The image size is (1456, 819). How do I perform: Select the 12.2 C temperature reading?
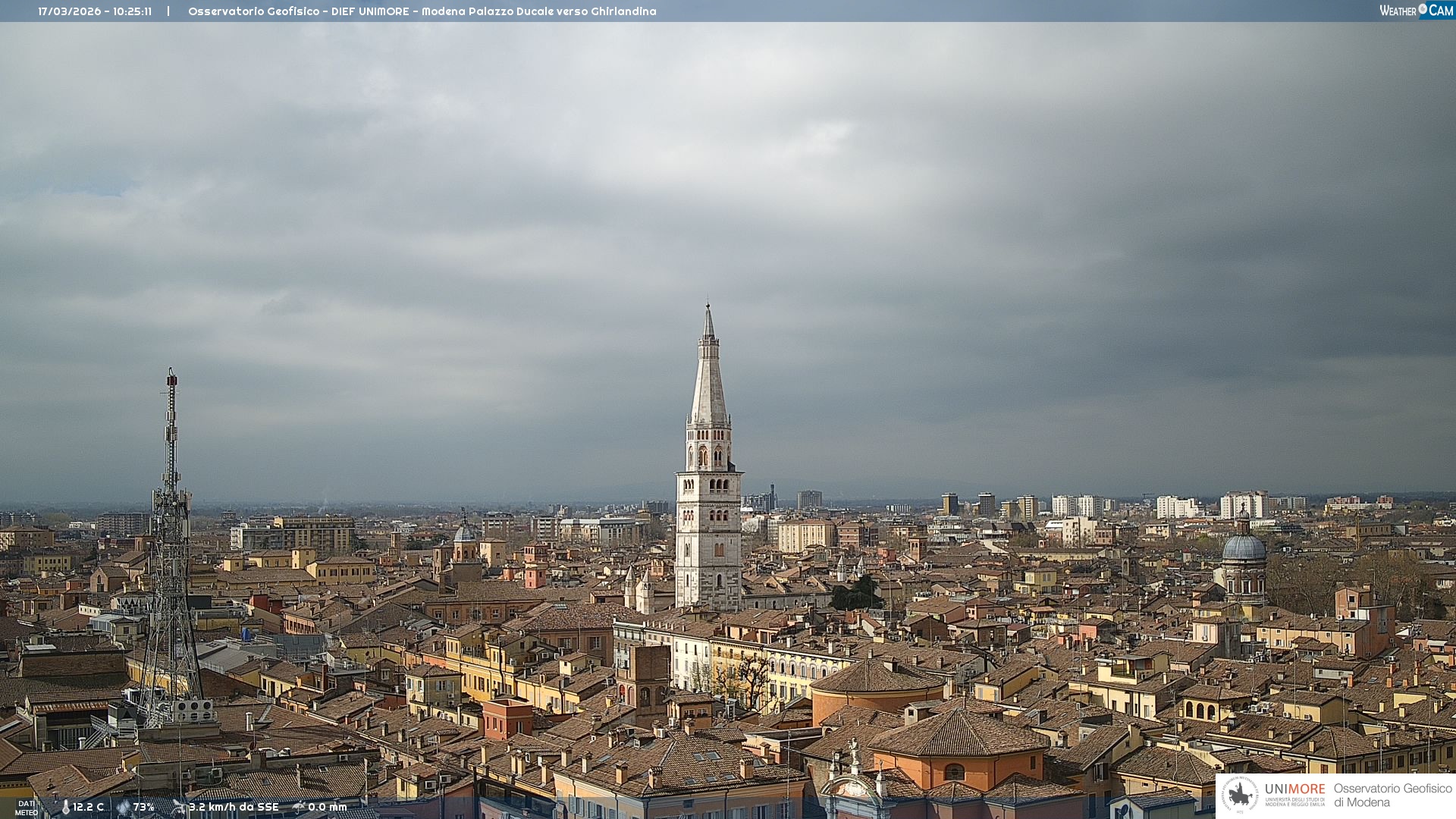pos(89,807)
